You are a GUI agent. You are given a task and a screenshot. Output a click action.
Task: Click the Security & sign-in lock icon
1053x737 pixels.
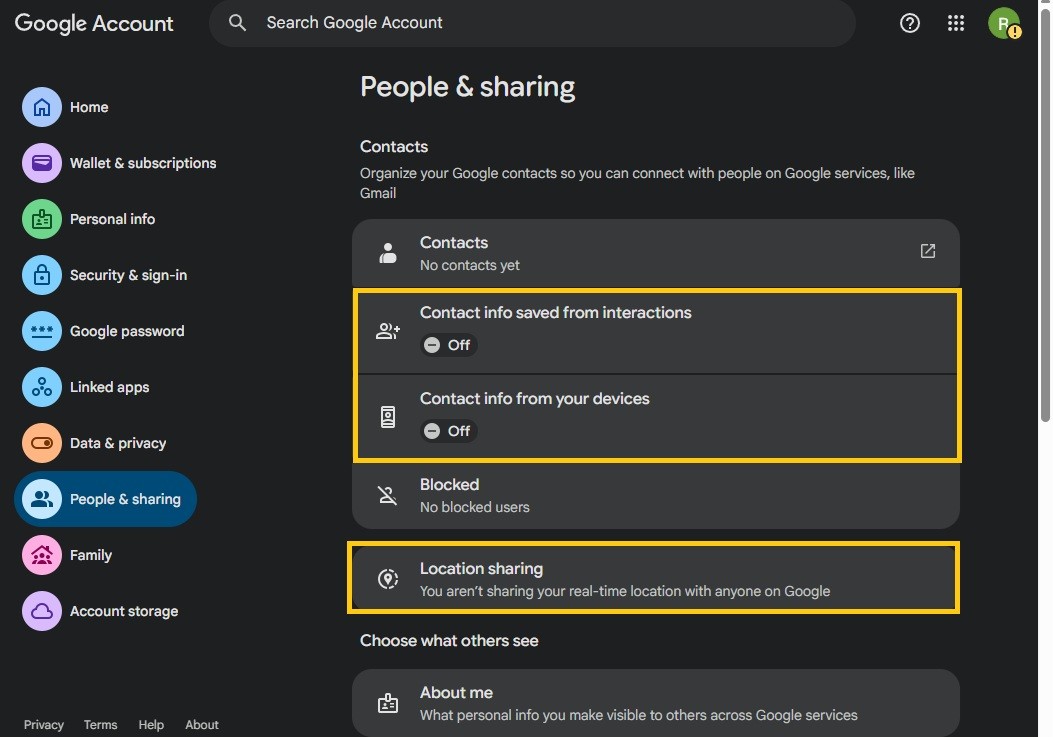pos(42,275)
